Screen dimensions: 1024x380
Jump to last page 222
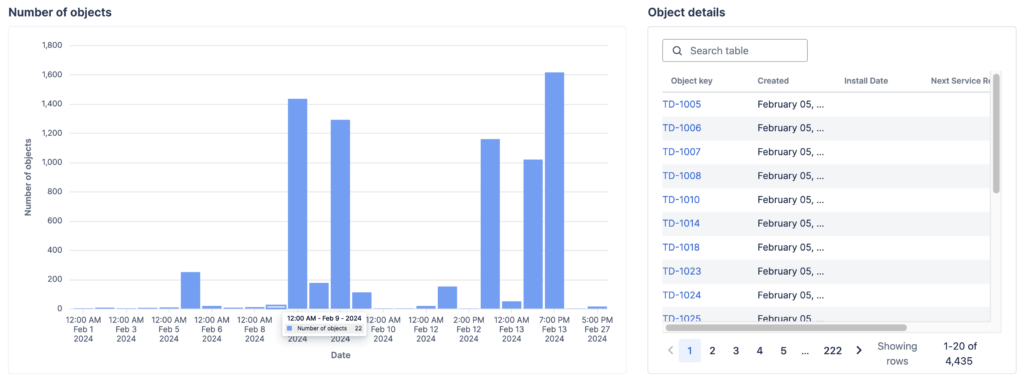coord(833,351)
